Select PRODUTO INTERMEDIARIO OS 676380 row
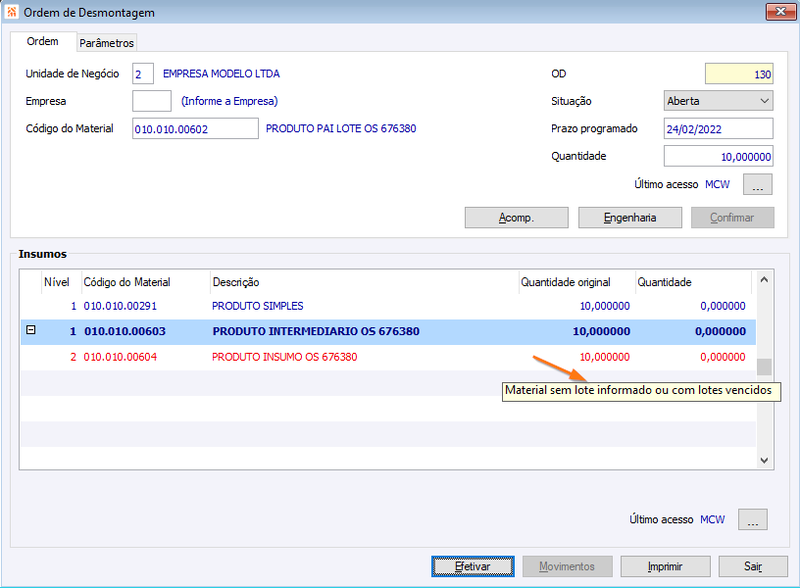The height and width of the screenshot is (588, 800). click(x=388, y=332)
